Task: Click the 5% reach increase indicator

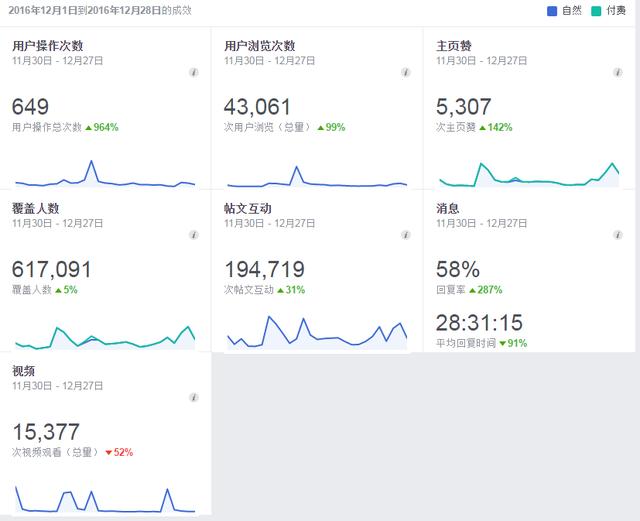Action: coord(66,290)
